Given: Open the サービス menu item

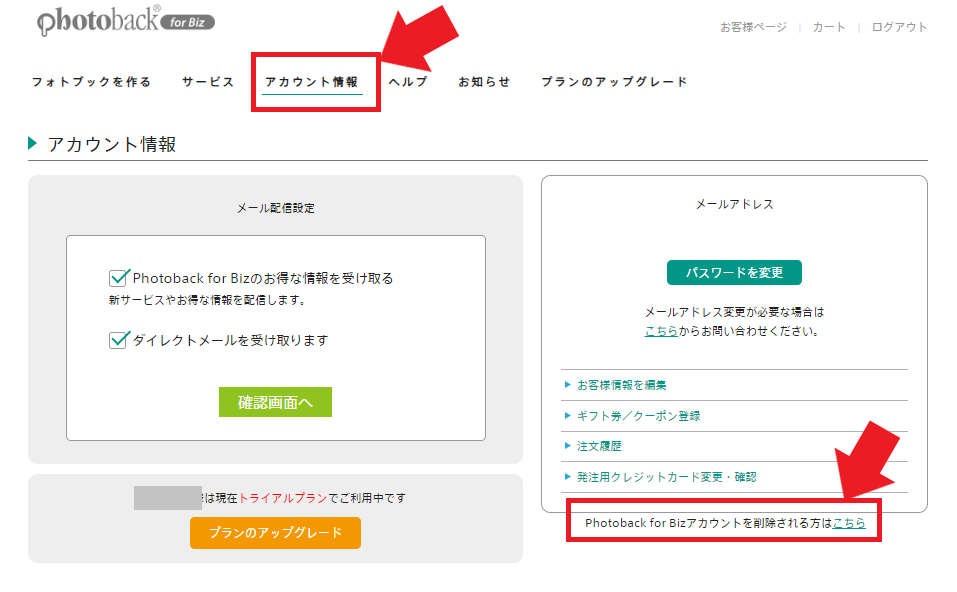Looking at the screenshot, I should pyautogui.click(x=208, y=82).
